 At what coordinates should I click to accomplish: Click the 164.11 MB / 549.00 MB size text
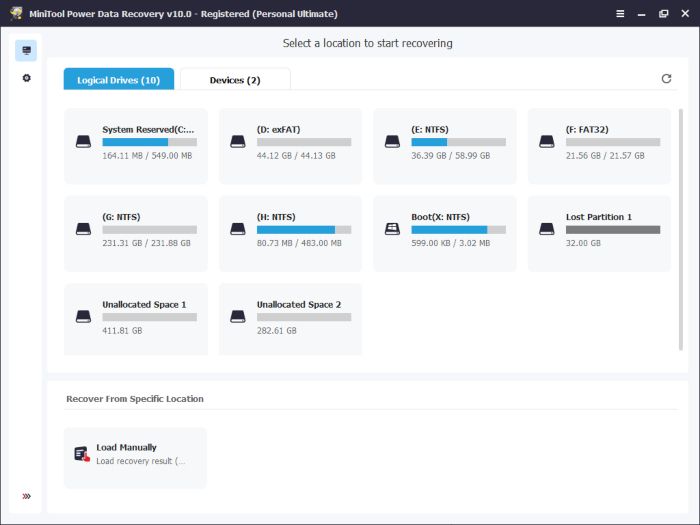coord(147,156)
